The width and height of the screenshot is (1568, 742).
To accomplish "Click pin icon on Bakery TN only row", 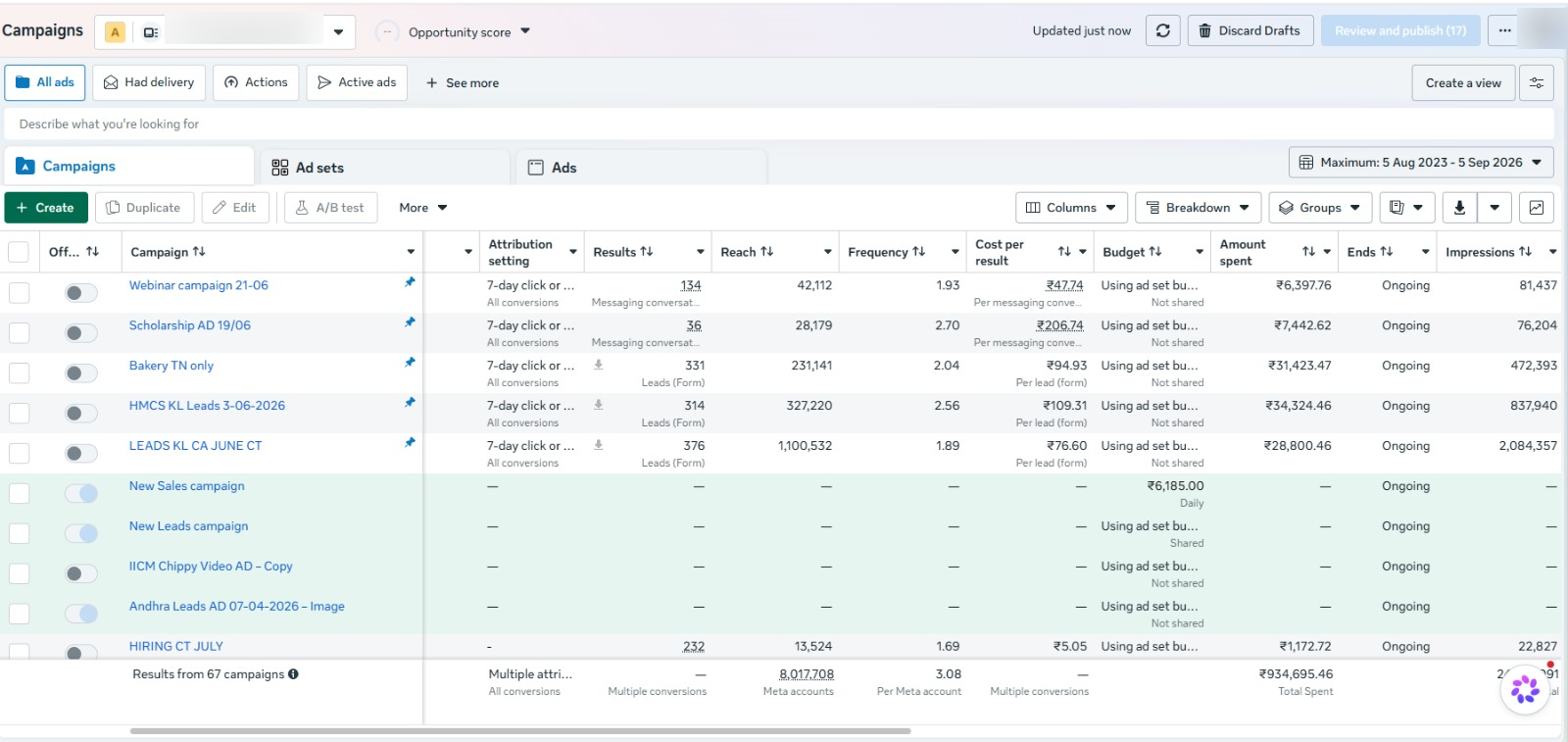I will coord(410,363).
